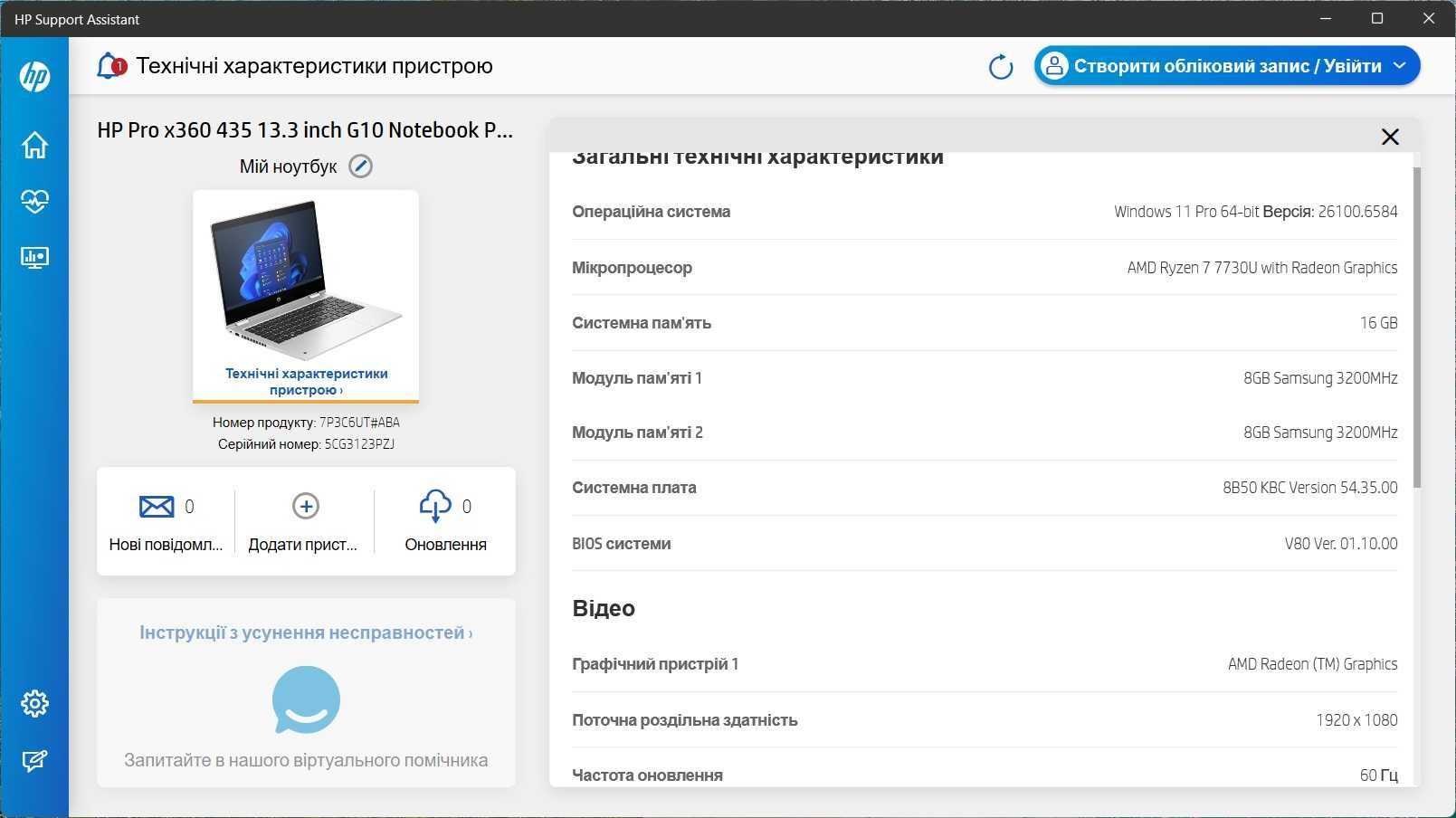The image size is (1456, 818).
Task: Click AMD Ryzen 7 7730U processor value
Action: 1262,268
